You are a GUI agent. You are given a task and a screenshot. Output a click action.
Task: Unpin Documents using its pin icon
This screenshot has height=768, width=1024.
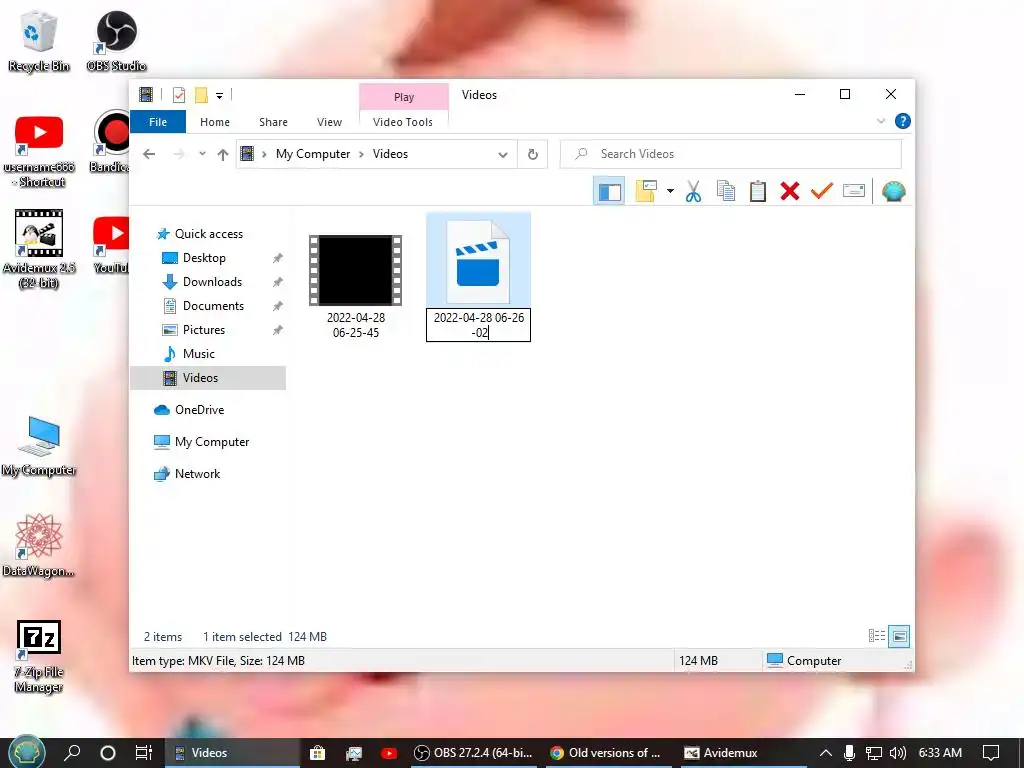(278, 306)
